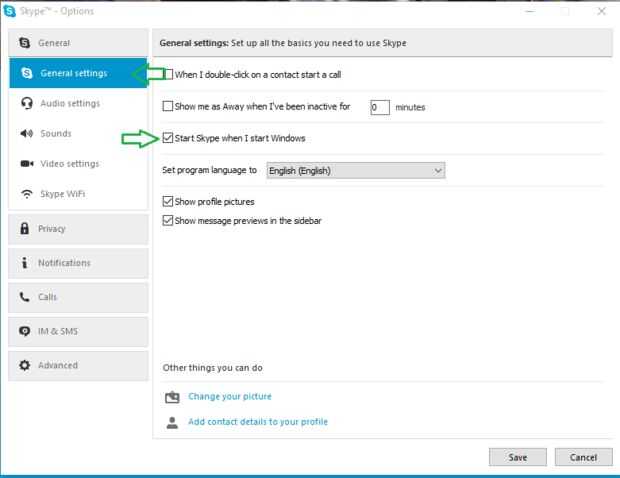Screen dimensions: 620x478
Task: Expand the Calls section
Action: point(78,297)
